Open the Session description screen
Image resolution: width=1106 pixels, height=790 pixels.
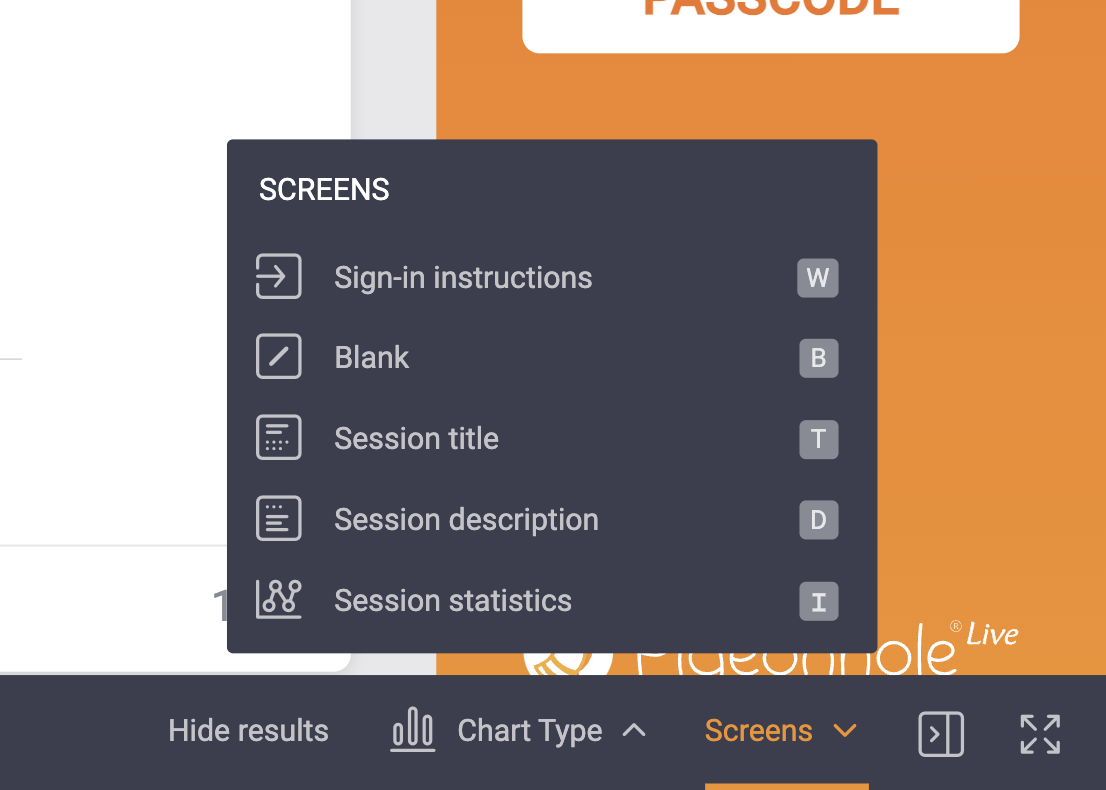click(466, 519)
